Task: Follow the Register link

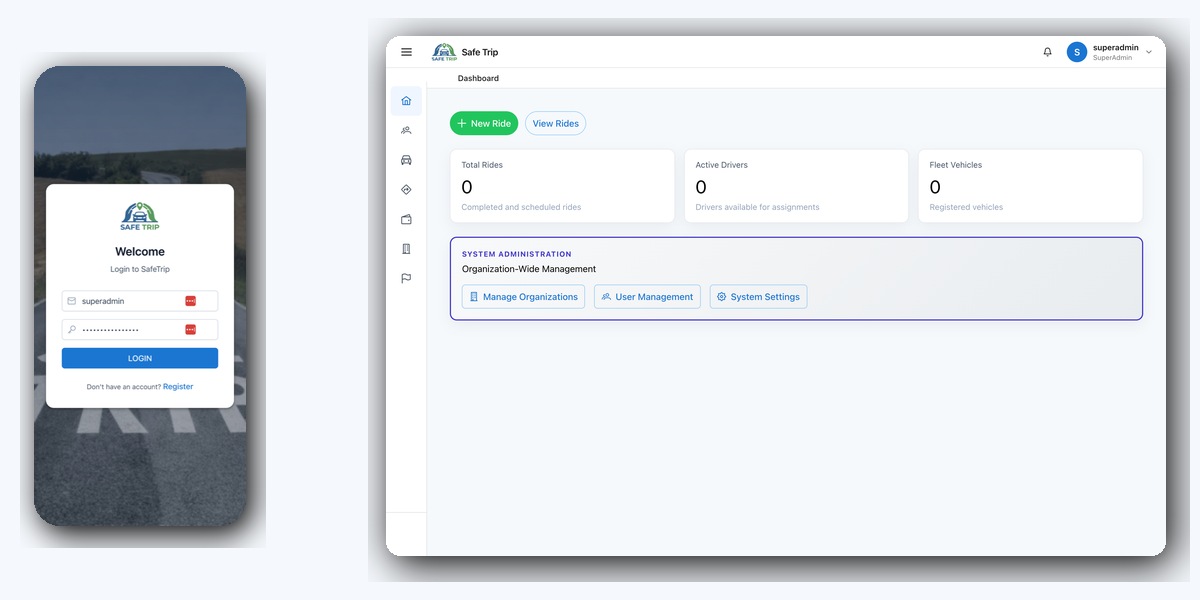Action: [x=178, y=386]
